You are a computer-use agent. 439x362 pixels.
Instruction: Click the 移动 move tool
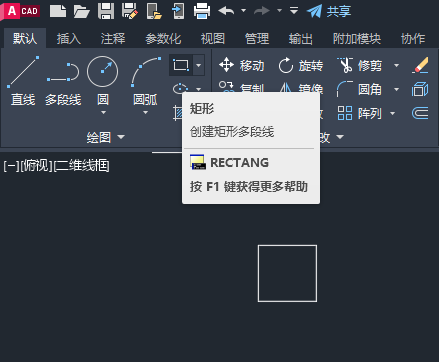point(242,65)
